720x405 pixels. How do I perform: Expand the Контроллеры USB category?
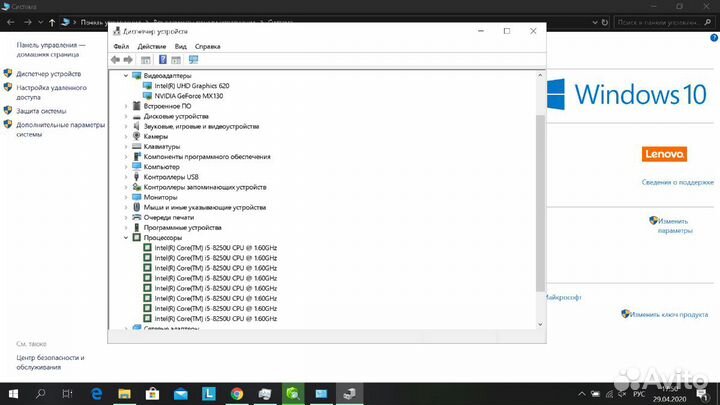(x=126, y=177)
